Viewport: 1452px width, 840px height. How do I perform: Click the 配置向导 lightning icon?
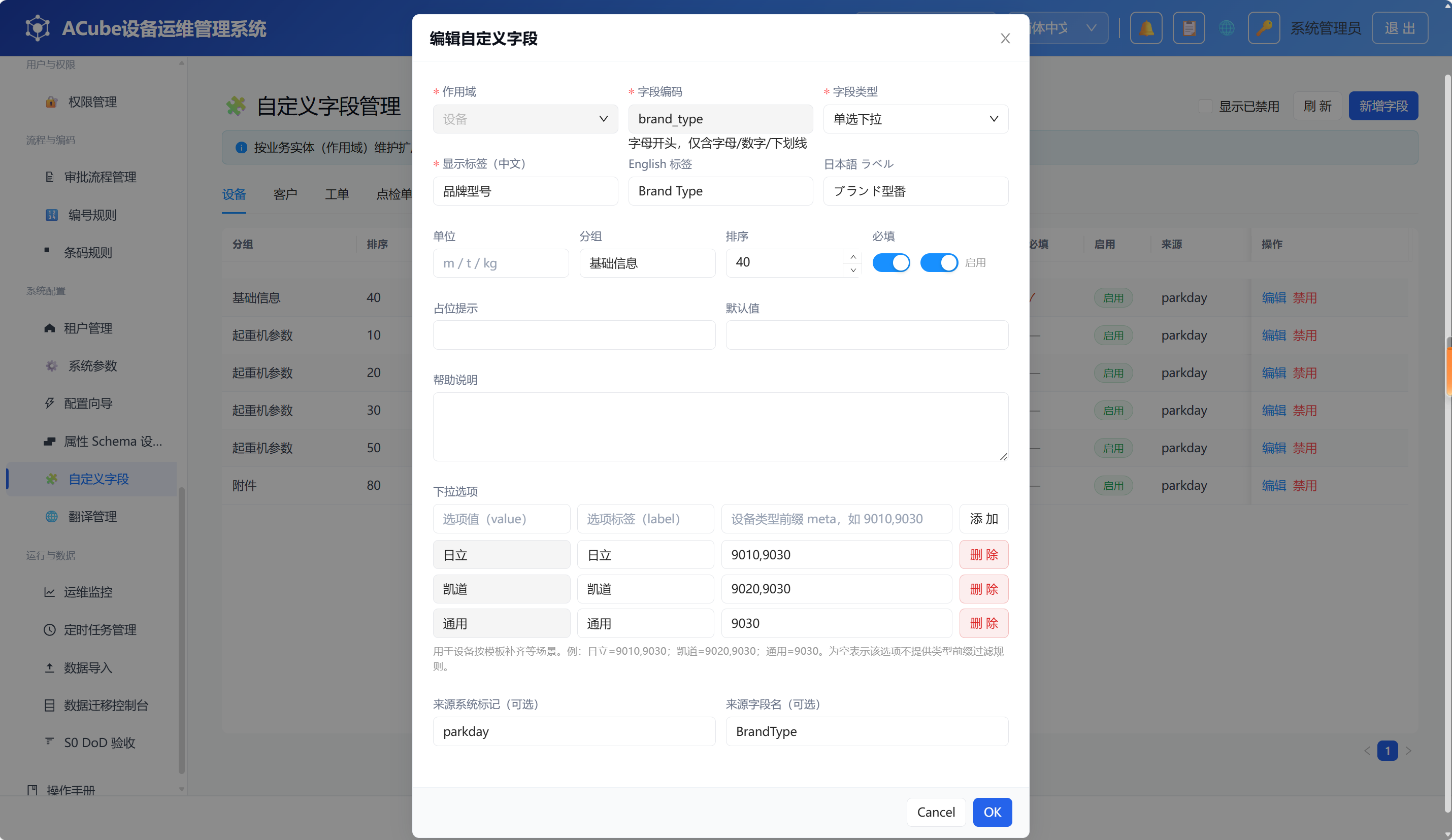[50, 404]
